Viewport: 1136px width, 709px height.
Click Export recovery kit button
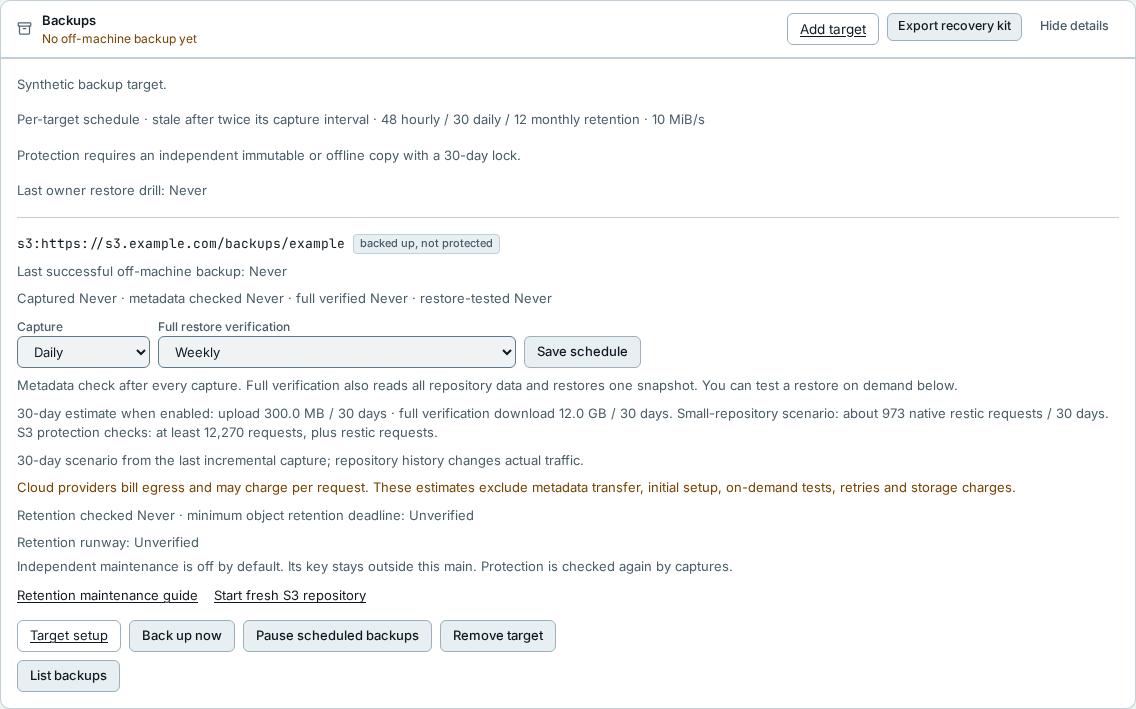click(x=954, y=26)
